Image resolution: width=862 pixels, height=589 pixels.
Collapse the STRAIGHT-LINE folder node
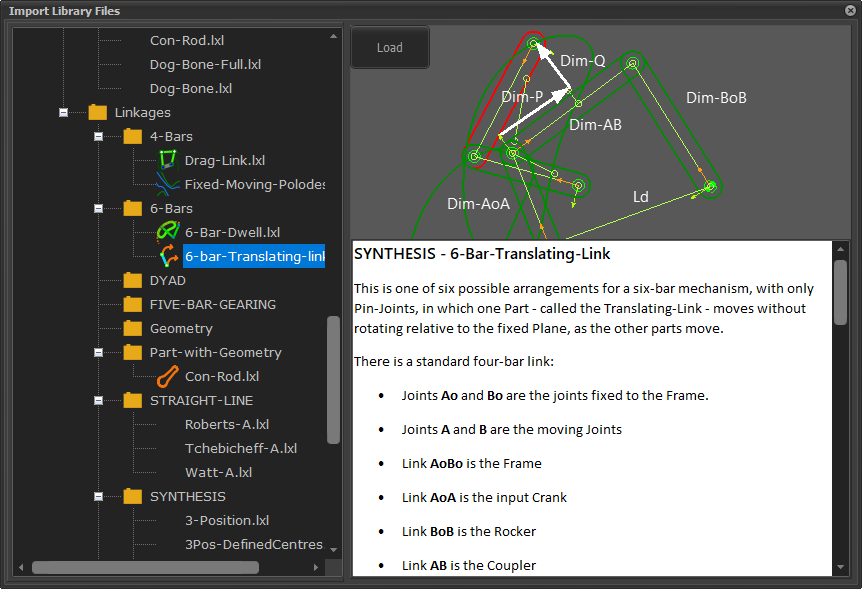[x=99, y=400]
